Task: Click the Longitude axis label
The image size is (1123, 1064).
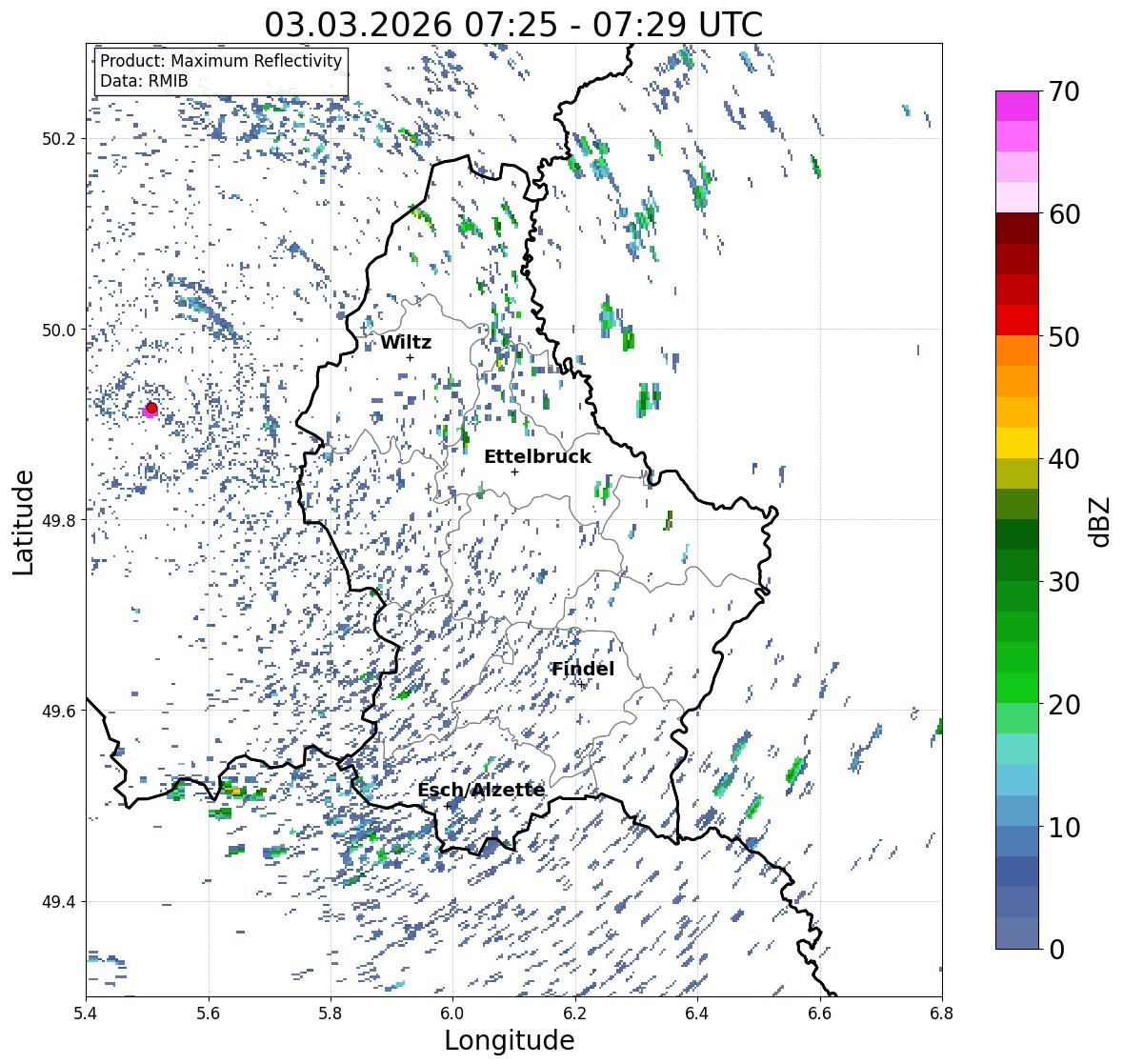Action: (510, 1040)
